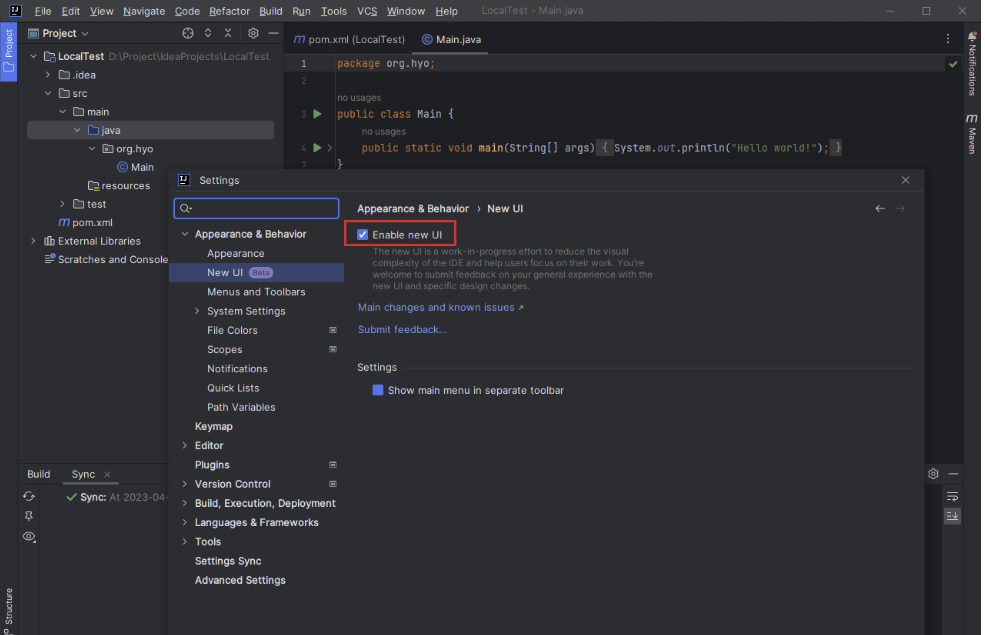The image size is (985, 635).
Task: Collapse the org.hyo package
Action: coord(92,149)
